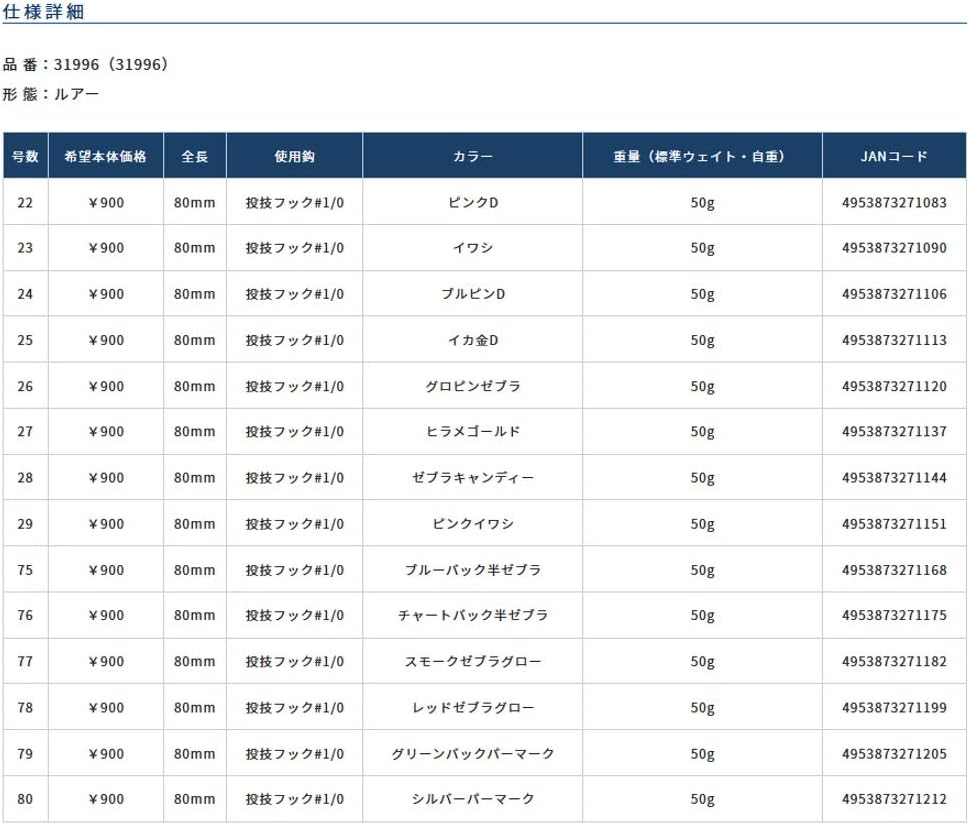
Task: Click number cell 22
Action: coord(25,202)
